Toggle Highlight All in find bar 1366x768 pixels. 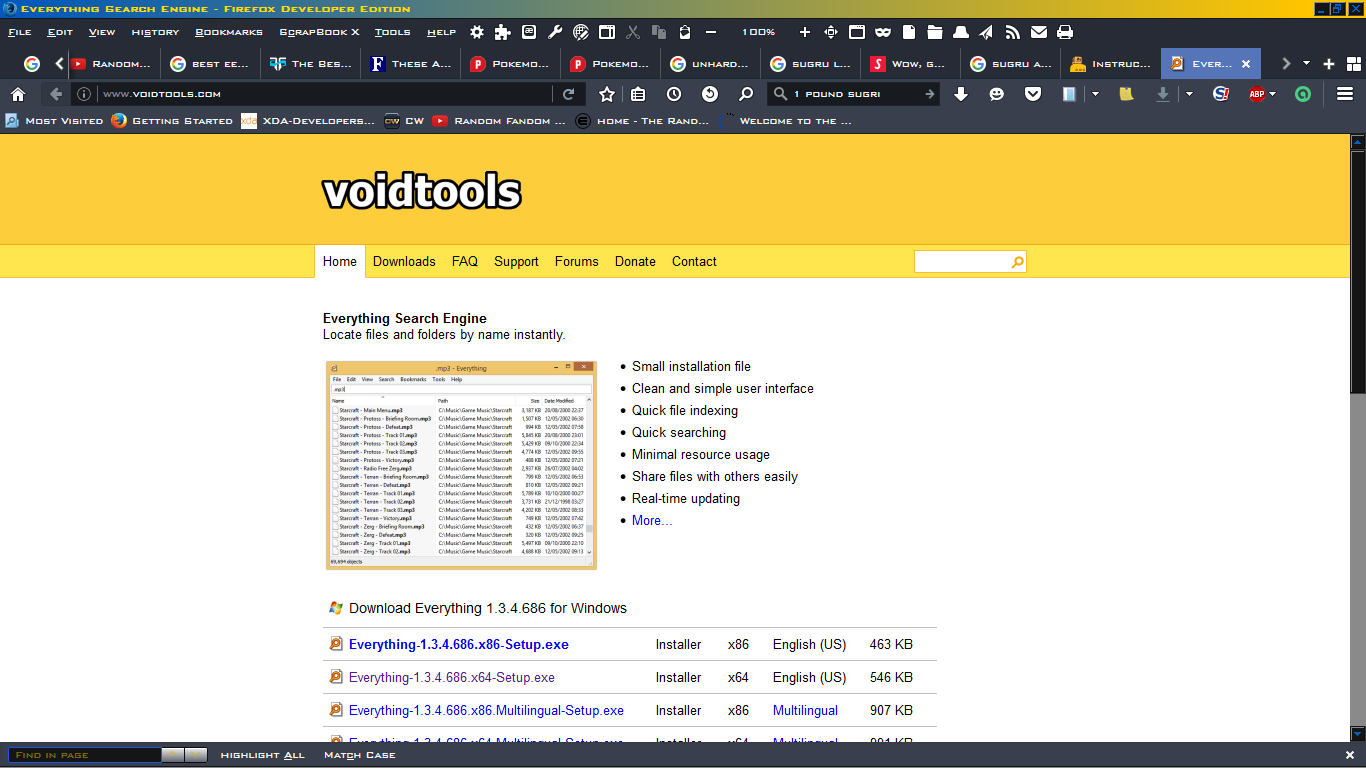pyautogui.click(x=263, y=755)
